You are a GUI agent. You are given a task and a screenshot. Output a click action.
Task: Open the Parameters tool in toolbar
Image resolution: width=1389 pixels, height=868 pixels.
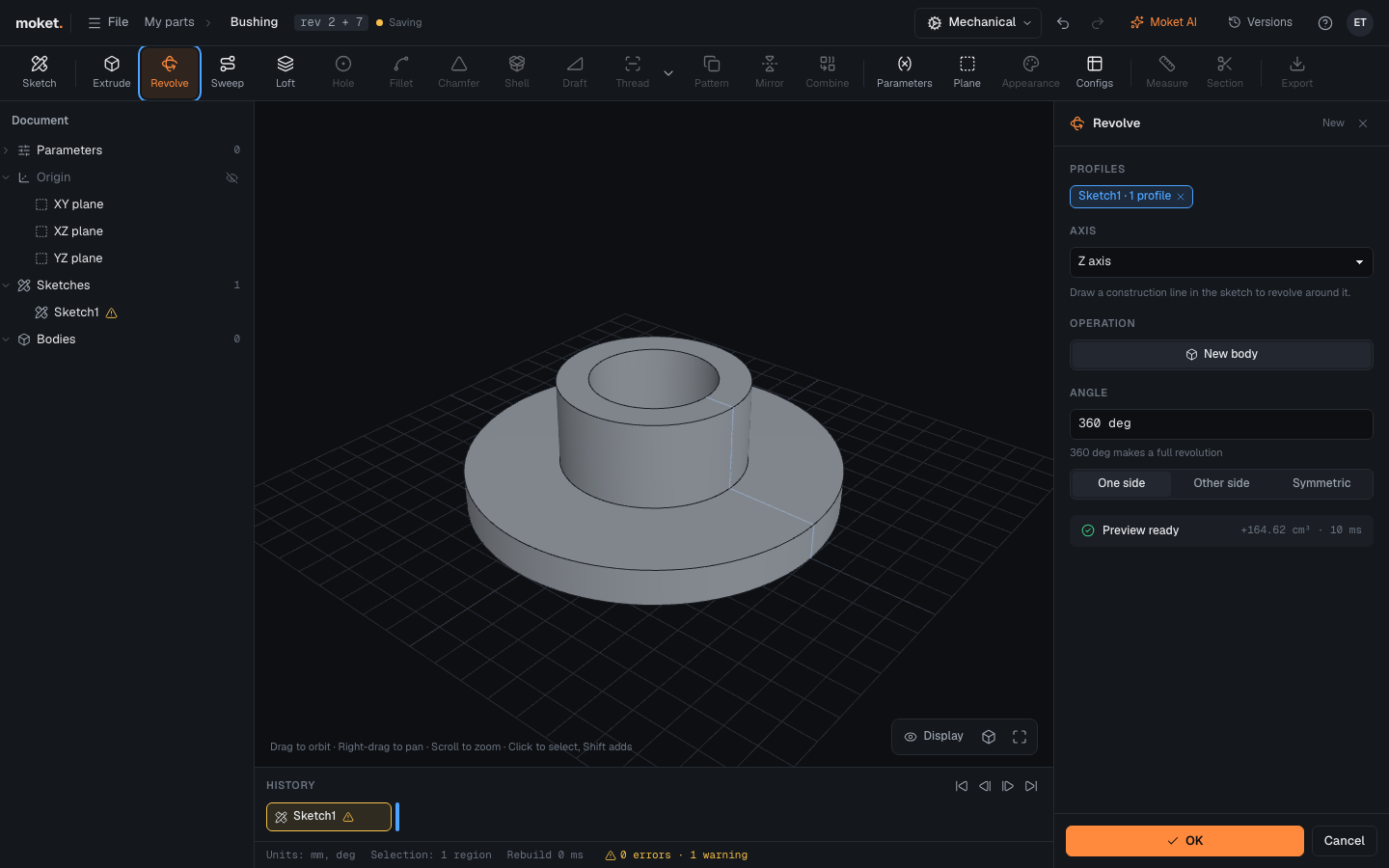pyautogui.click(x=905, y=72)
